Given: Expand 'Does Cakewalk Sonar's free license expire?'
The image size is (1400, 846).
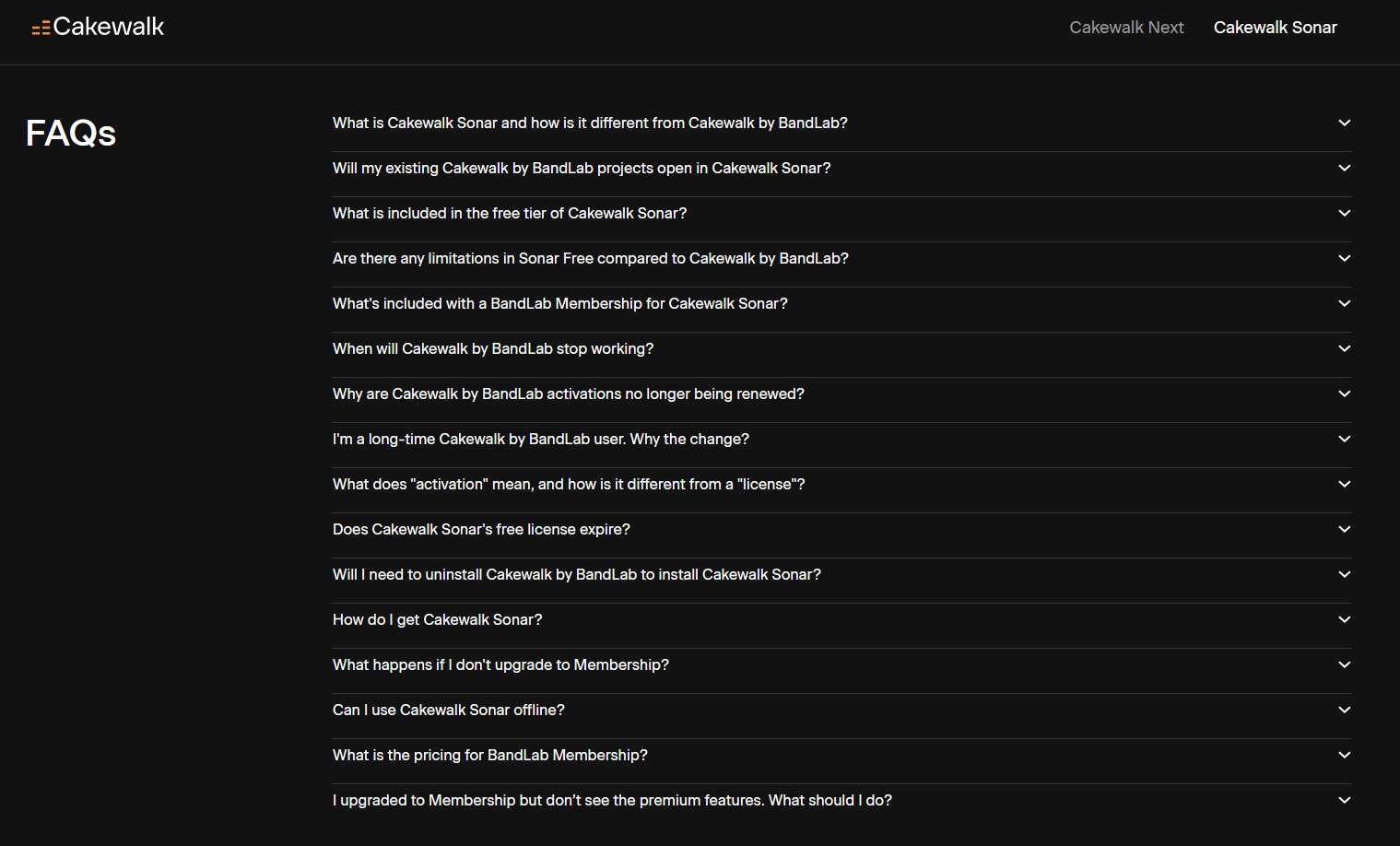Looking at the screenshot, I should pos(841,529).
